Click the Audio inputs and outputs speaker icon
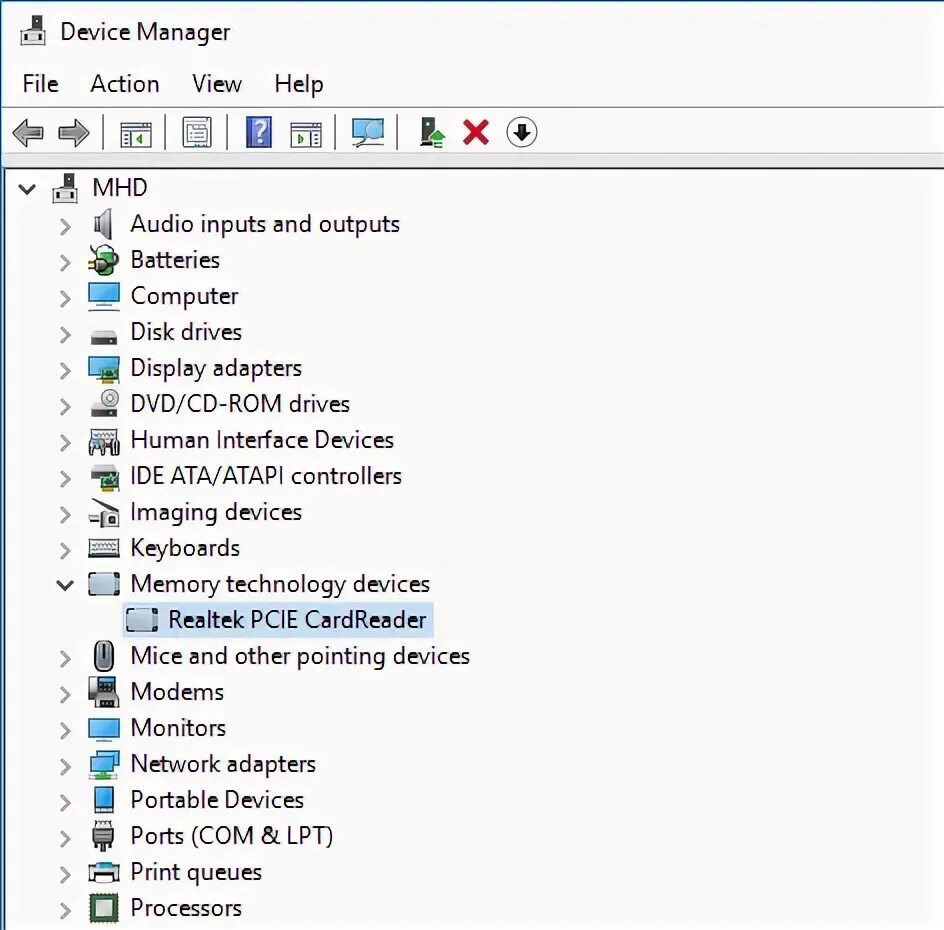 point(104,224)
